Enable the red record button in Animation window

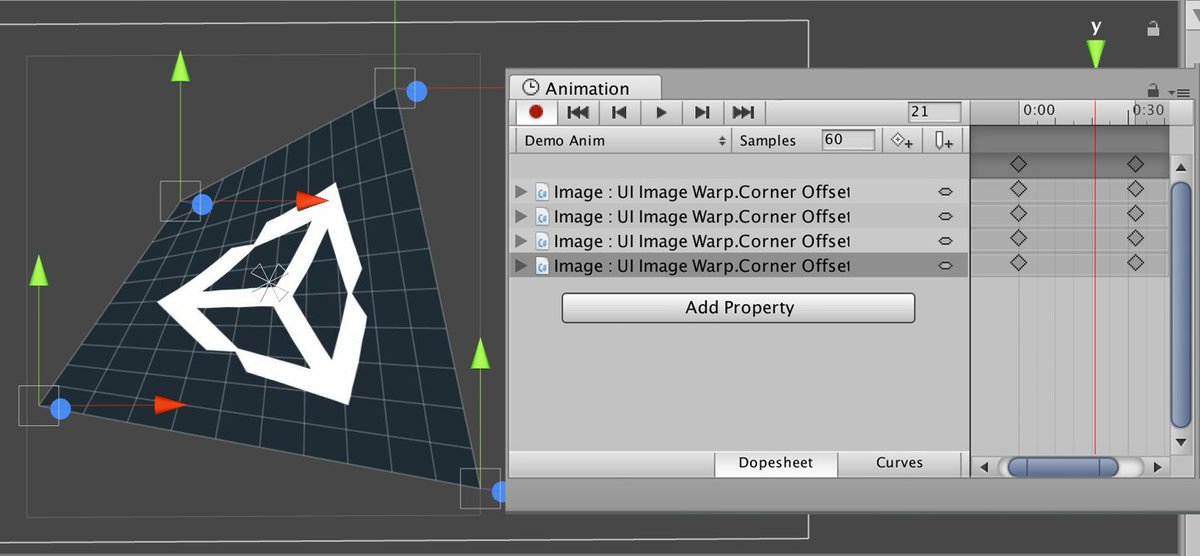536,112
